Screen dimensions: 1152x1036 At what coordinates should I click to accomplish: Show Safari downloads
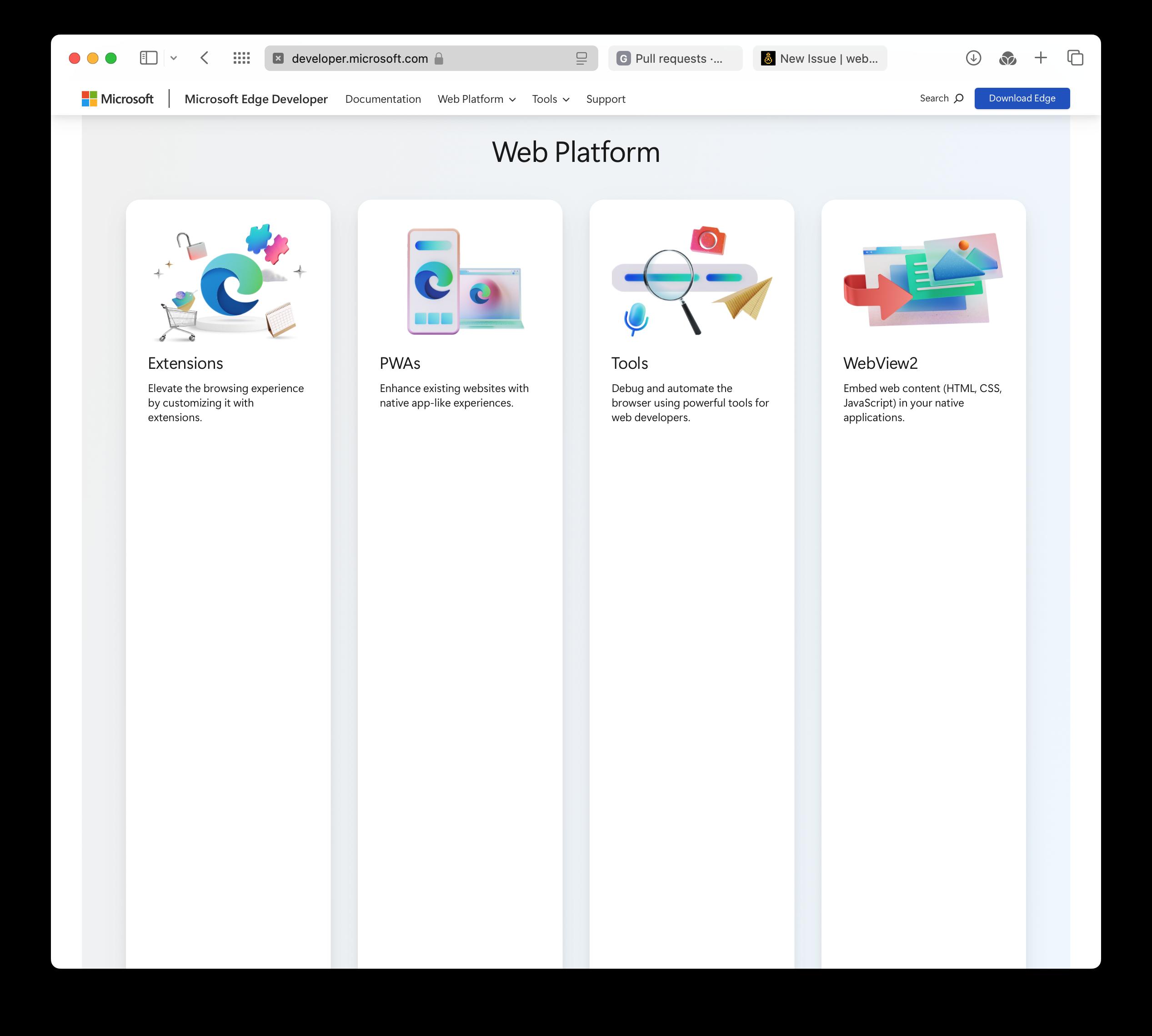tap(973, 58)
